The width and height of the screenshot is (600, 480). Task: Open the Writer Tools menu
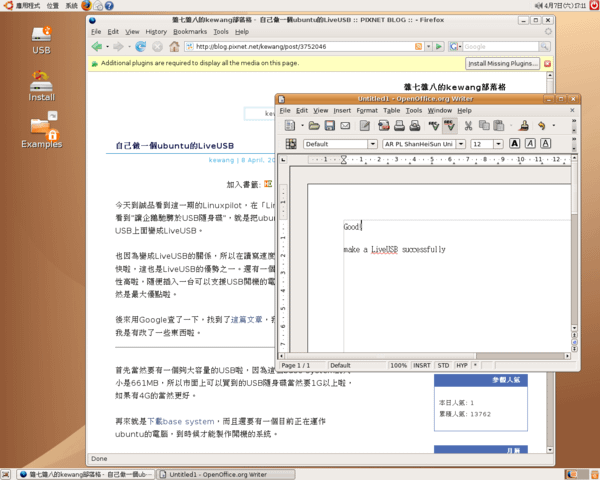414,111
